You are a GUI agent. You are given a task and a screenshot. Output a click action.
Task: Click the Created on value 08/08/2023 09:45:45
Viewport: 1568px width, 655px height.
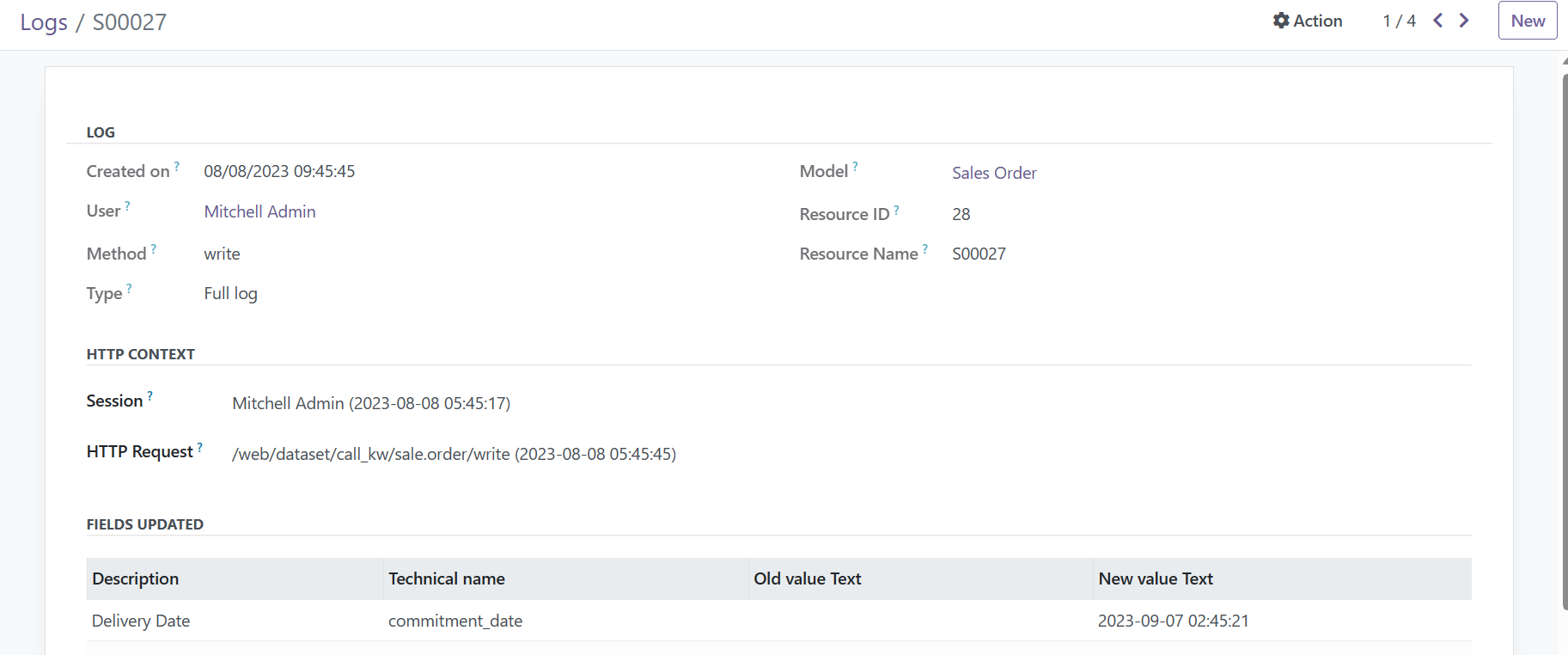279,171
